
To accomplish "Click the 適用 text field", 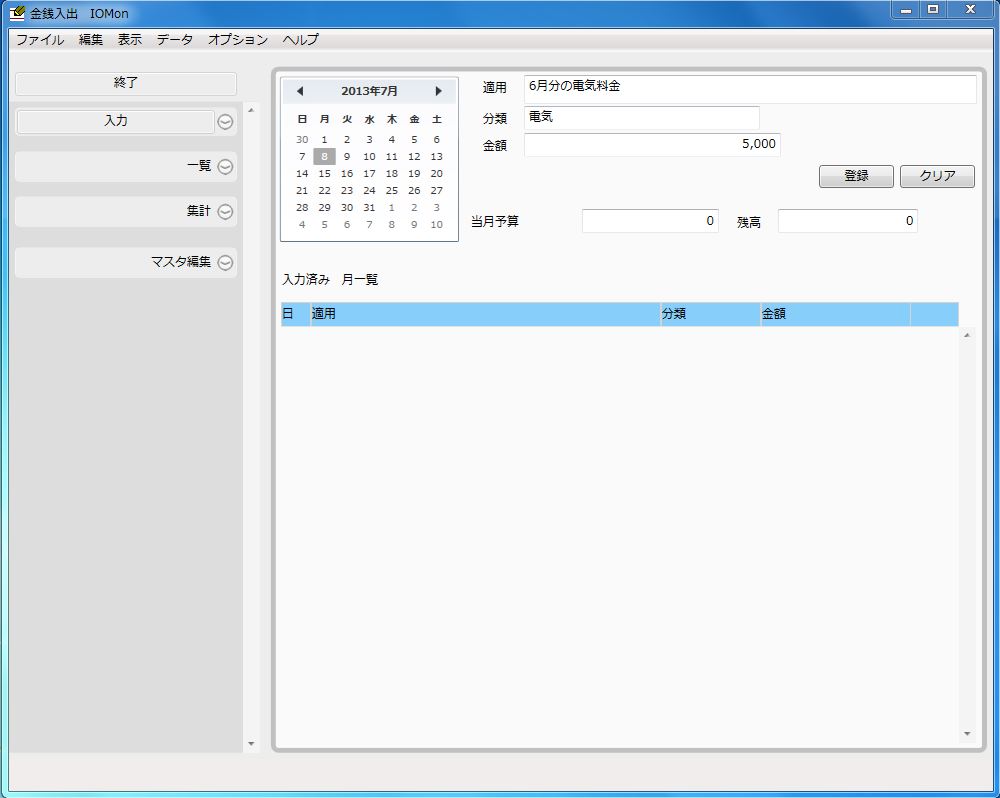I will click(x=750, y=89).
